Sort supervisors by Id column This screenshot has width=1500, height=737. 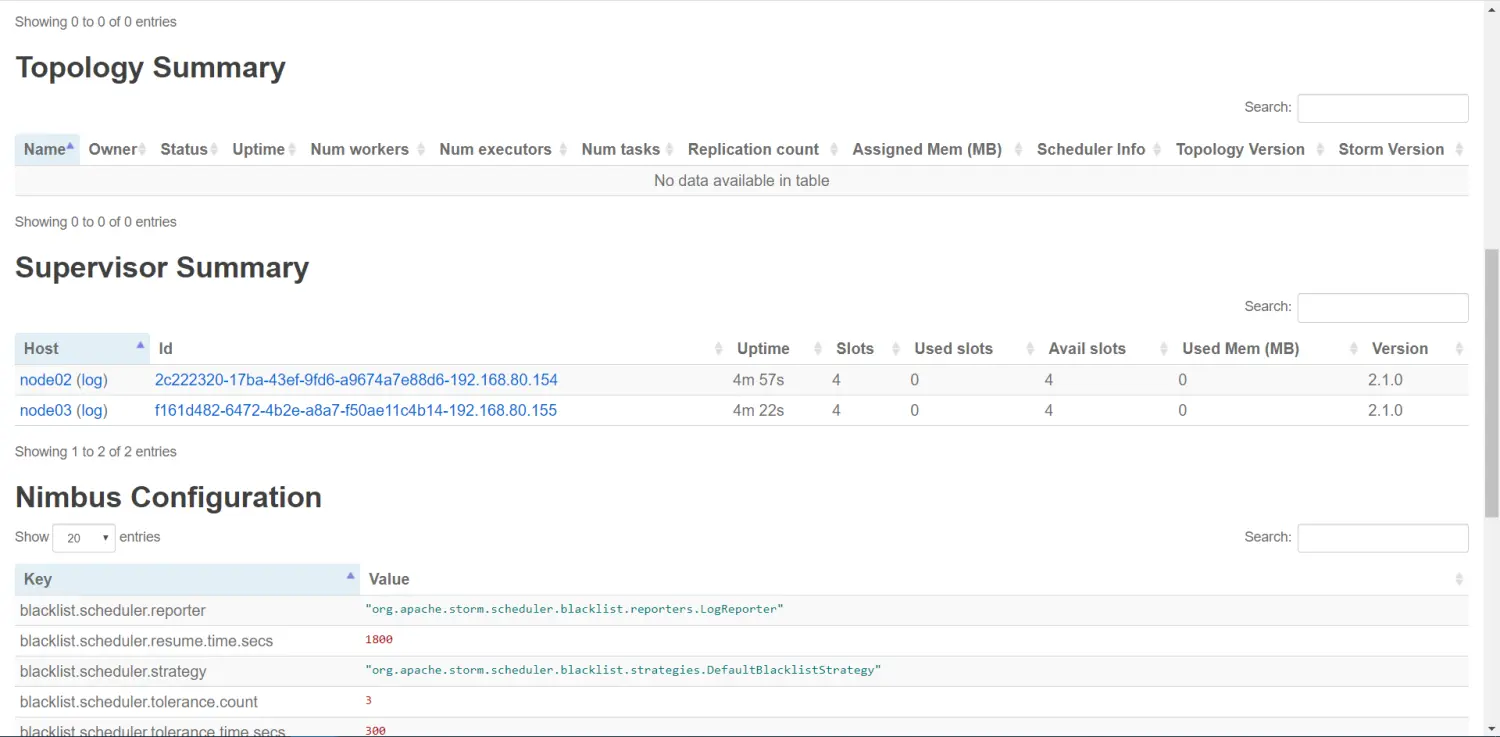click(439, 349)
